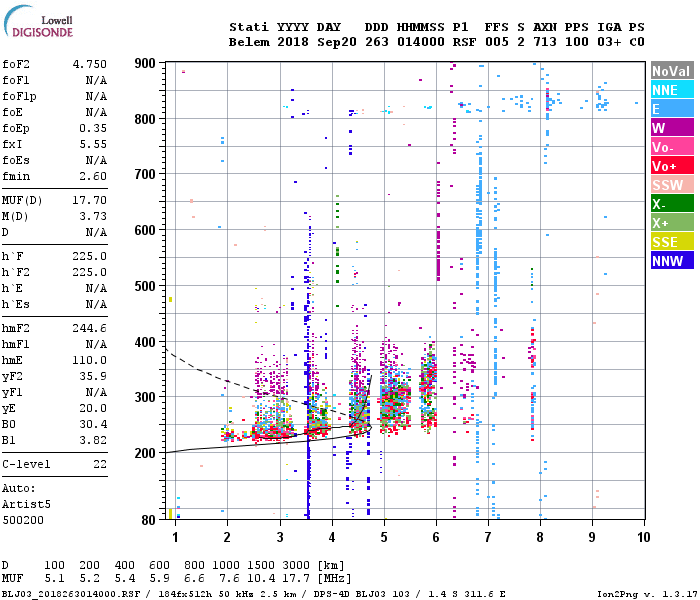The image size is (700, 600).
Task: Click the 80 km height axis label
Action: point(149,520)
